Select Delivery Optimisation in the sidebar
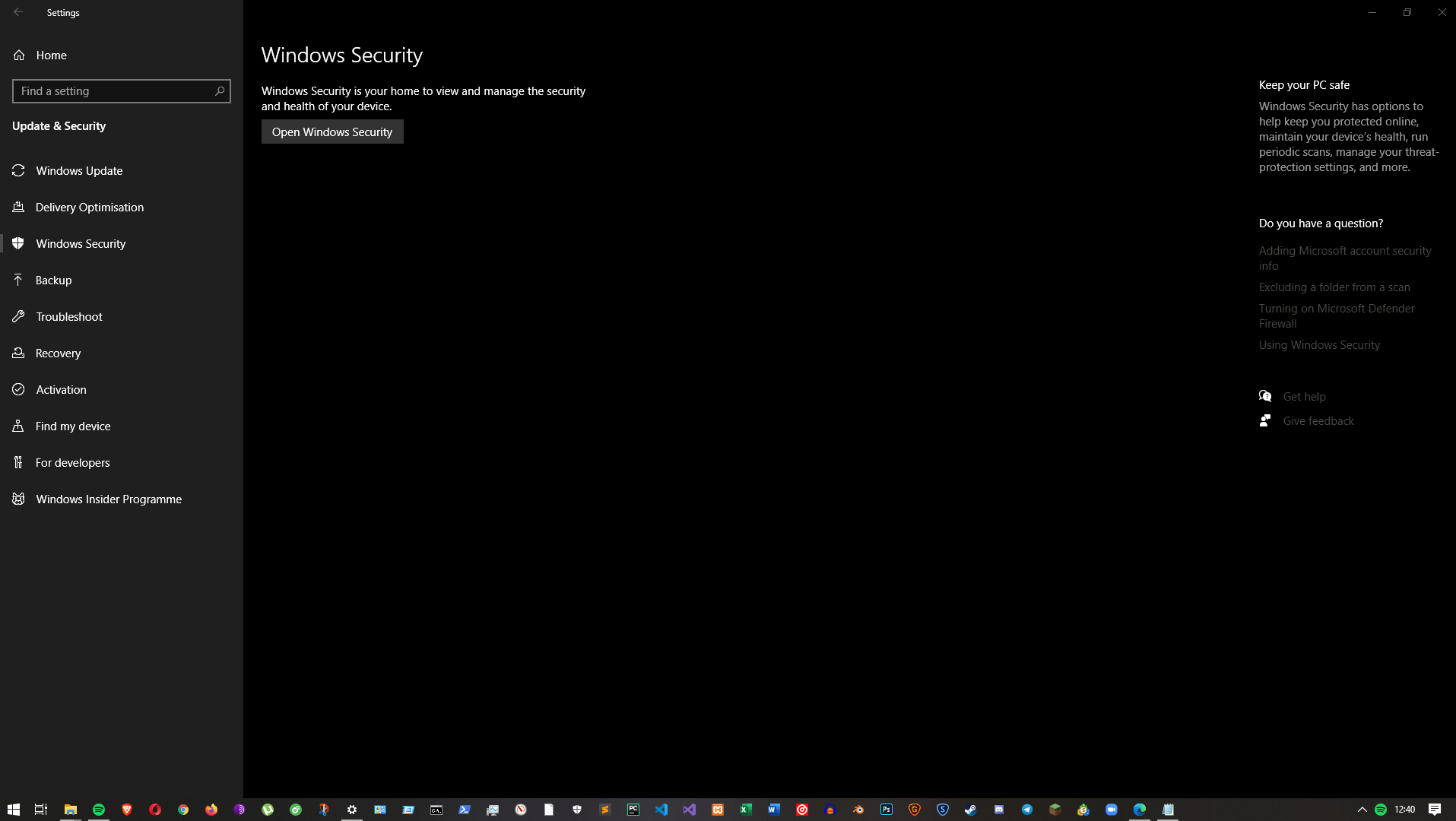This screenshot has width=1456, height=821. click(x=122, y=207)
